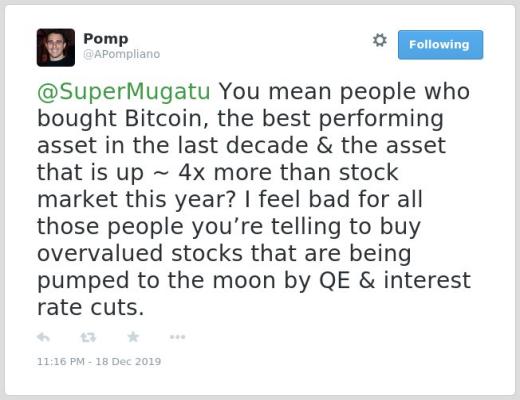
Task: Click the 18 Dec 2019 date
Action: (x=128, y=361)
